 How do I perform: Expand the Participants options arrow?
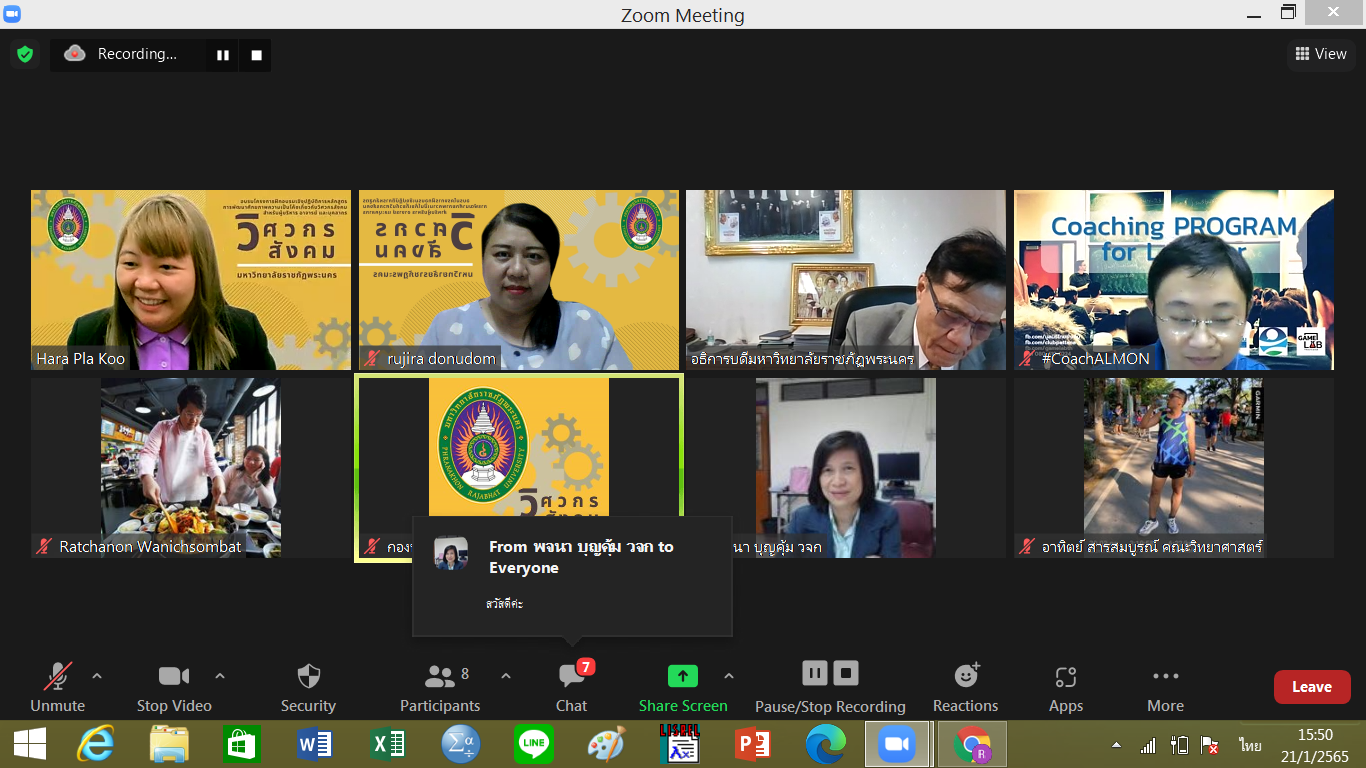pos(506,677)
